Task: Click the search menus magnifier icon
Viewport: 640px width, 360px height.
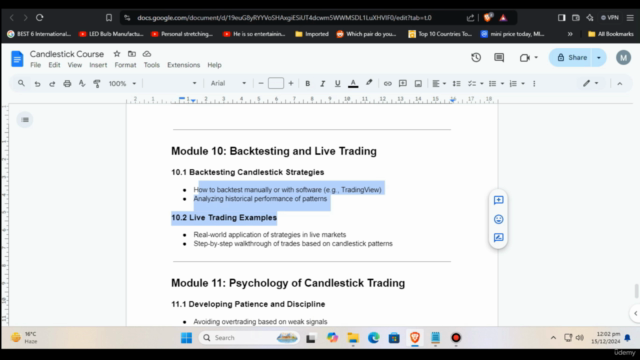Action: pos(21,83)
